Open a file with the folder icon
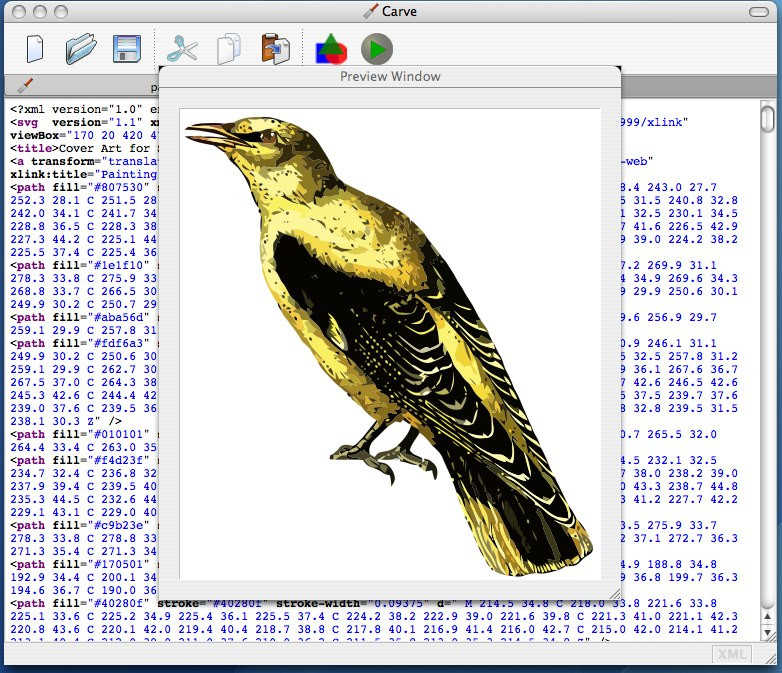This screenshot has width=782, height=673. tap(80, 48)
